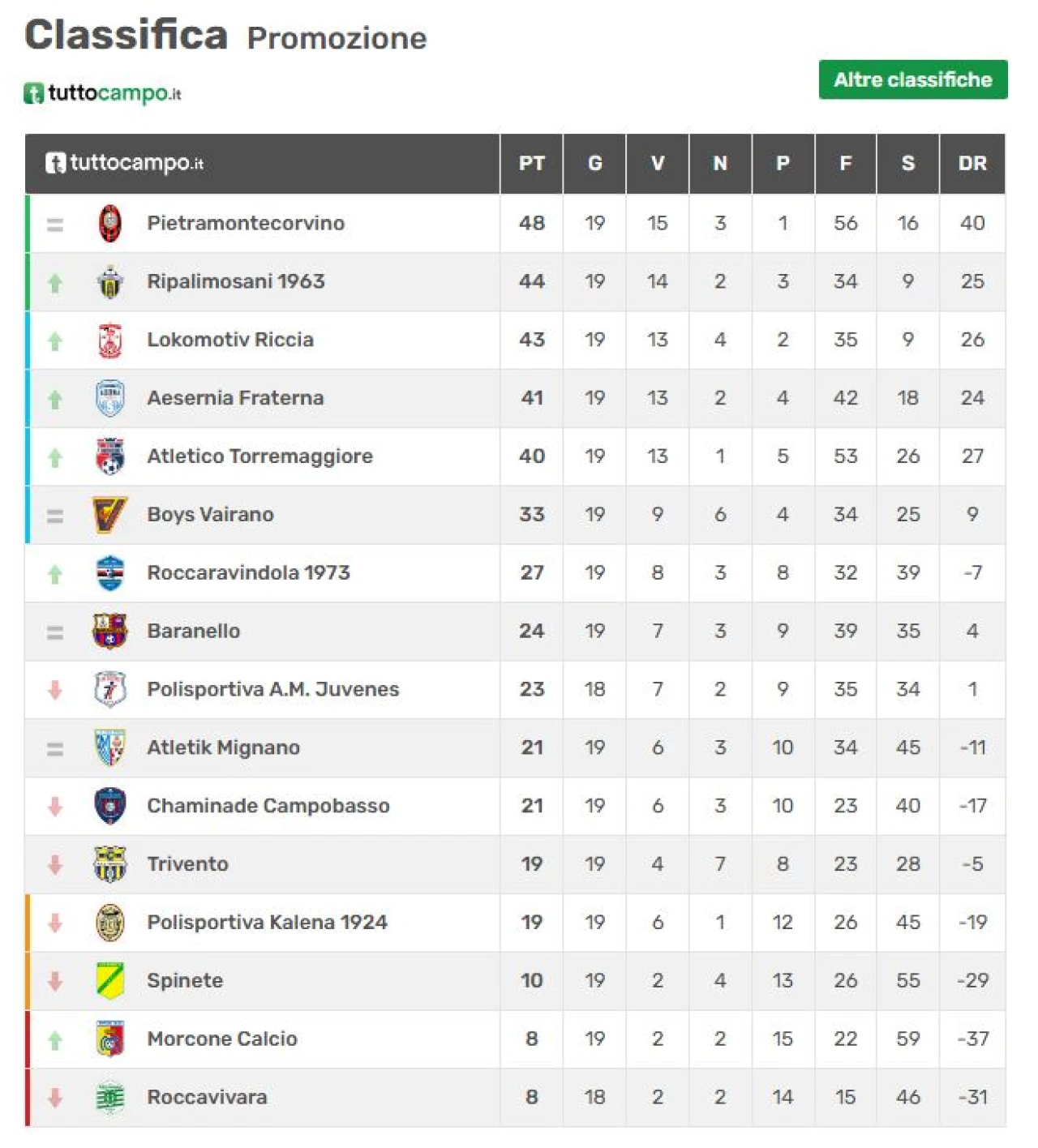This screenshot has height=1148, width=1038.
Task: Click the DR column header
Action: point(972,164)
